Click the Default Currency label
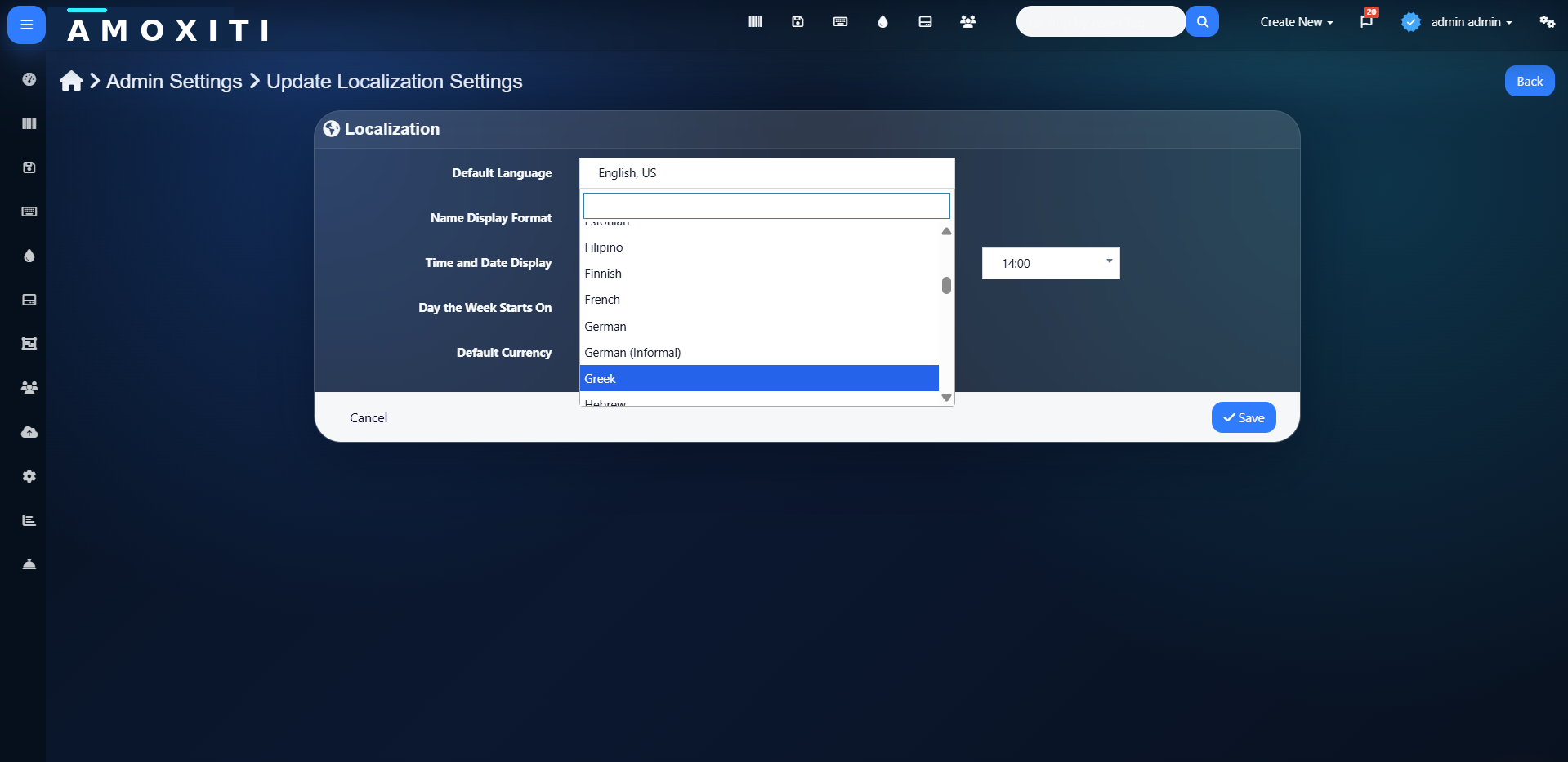The width and height of the screenshot is (1568, 762). [x=504, y=353]
